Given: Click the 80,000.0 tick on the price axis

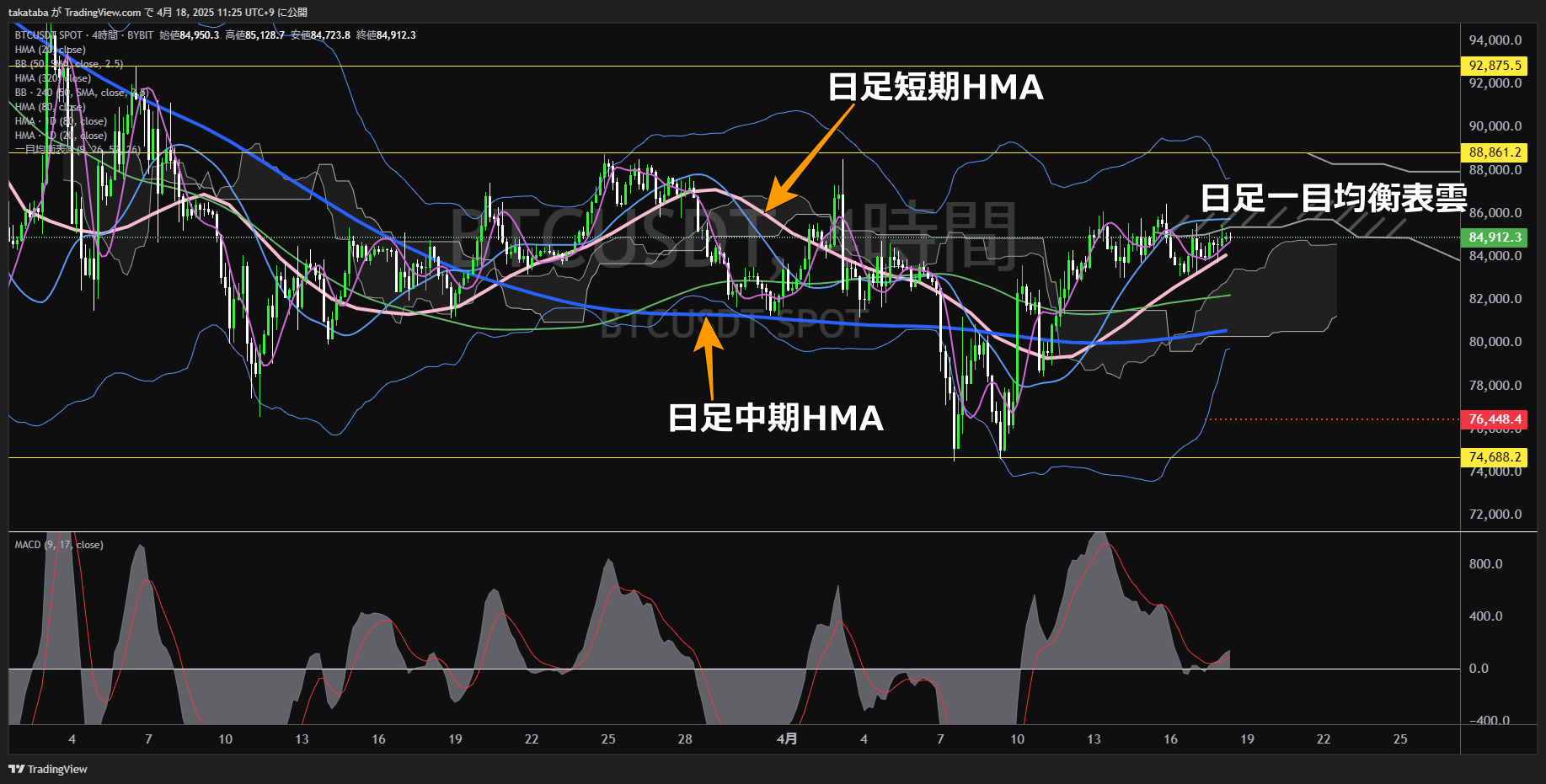Looking at the screenshot, I should [1495, 342].
